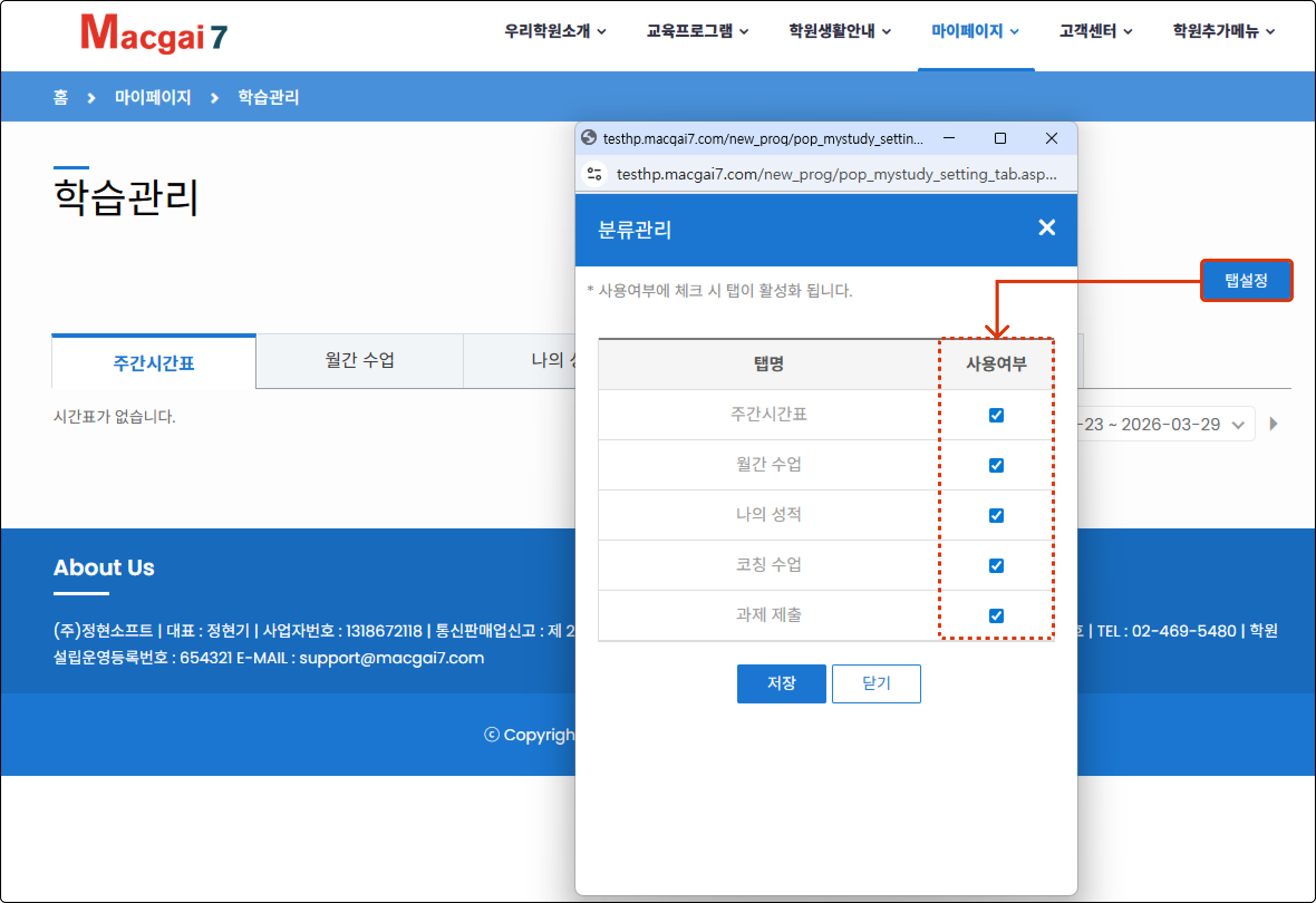Maximize the popup browser window
This screenshot has width=1316, height=903.
coord(999,138)
